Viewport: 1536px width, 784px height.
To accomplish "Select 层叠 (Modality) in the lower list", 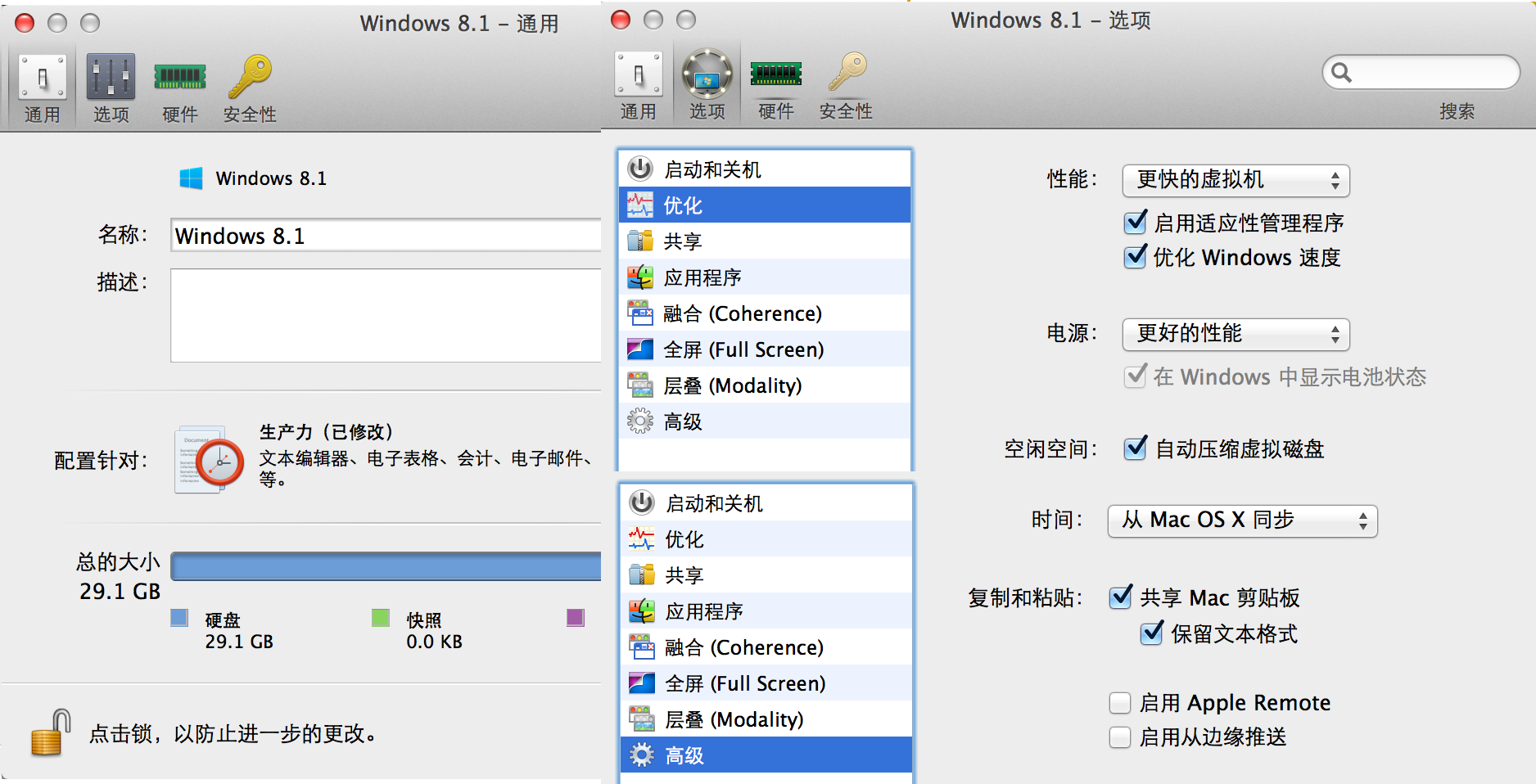I will point(766,719).
